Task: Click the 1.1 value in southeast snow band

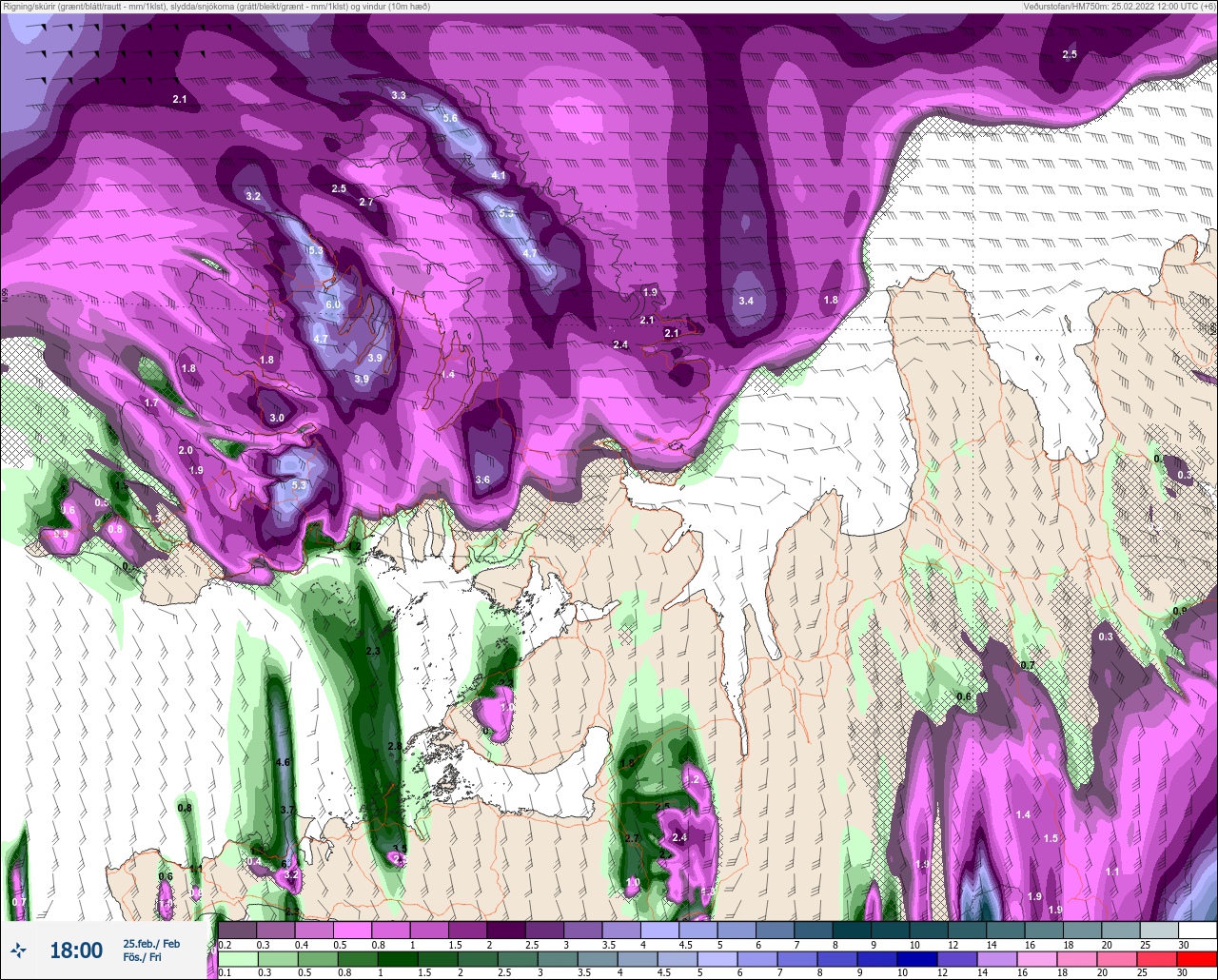Action: pos(1112,872)
